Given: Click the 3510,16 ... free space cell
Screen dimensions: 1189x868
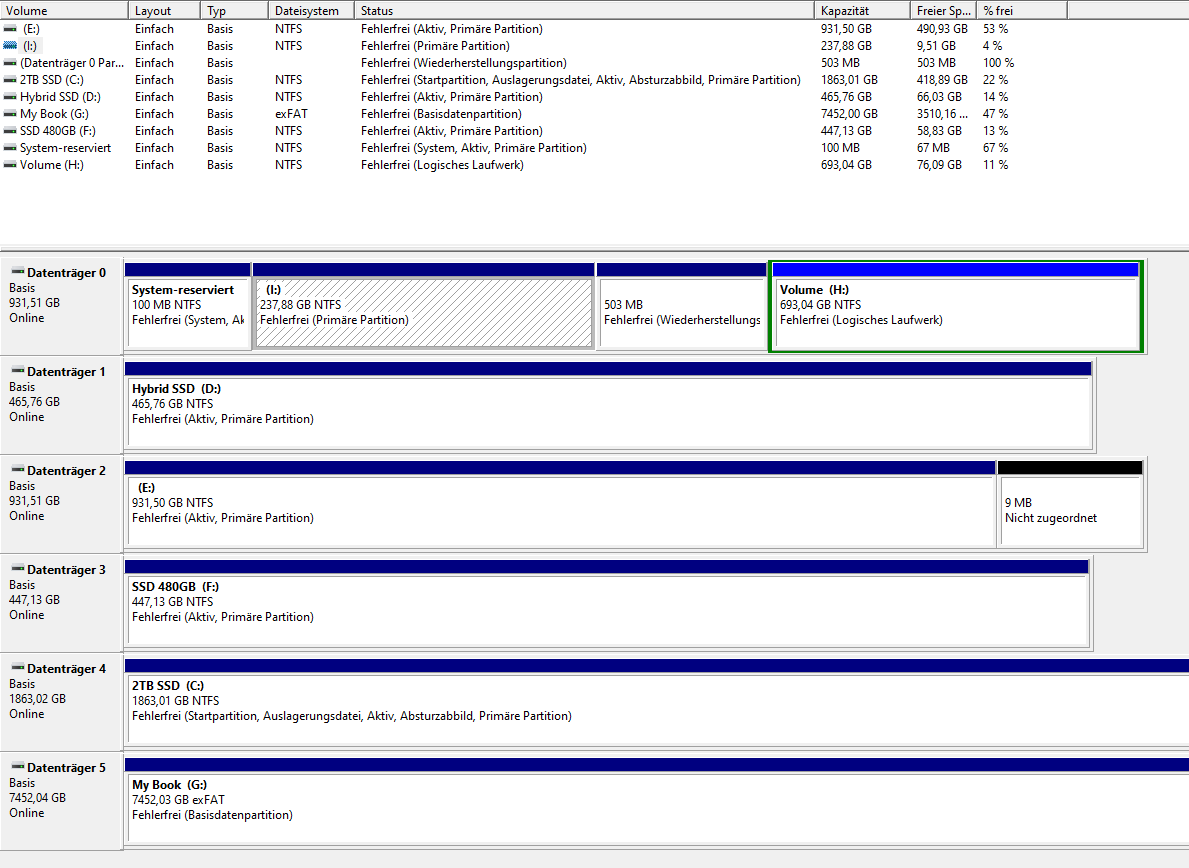Looking at the screenshot, I should click(x=942, y=114).
